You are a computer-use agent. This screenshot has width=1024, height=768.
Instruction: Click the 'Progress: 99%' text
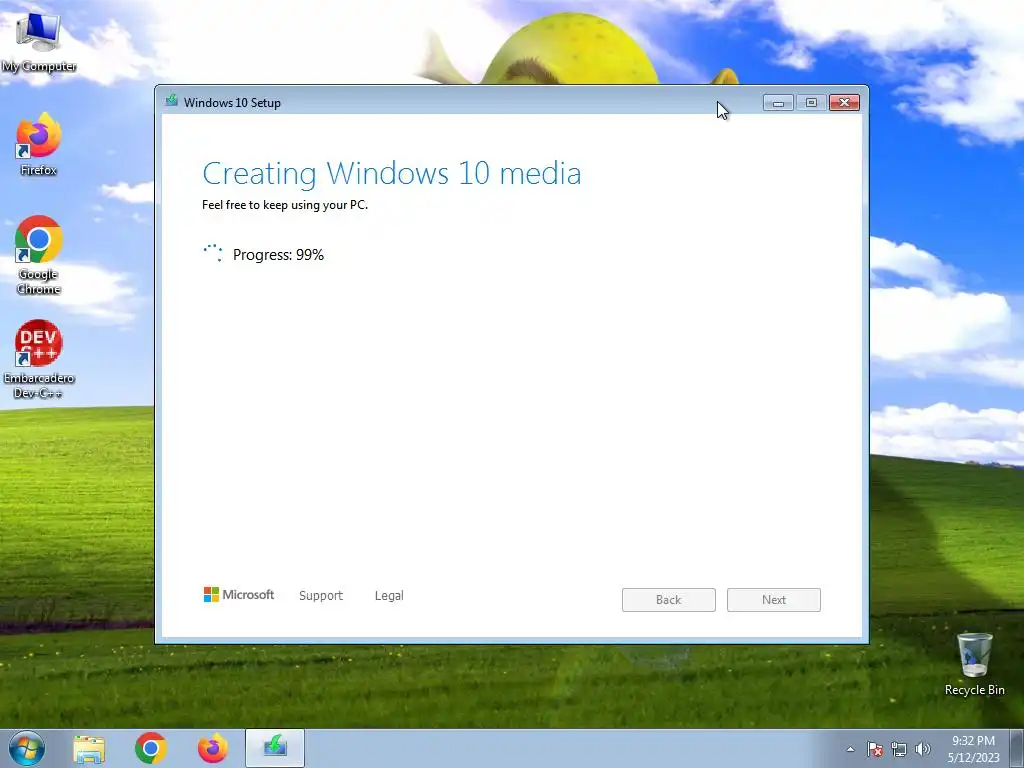tap(278, 255)
